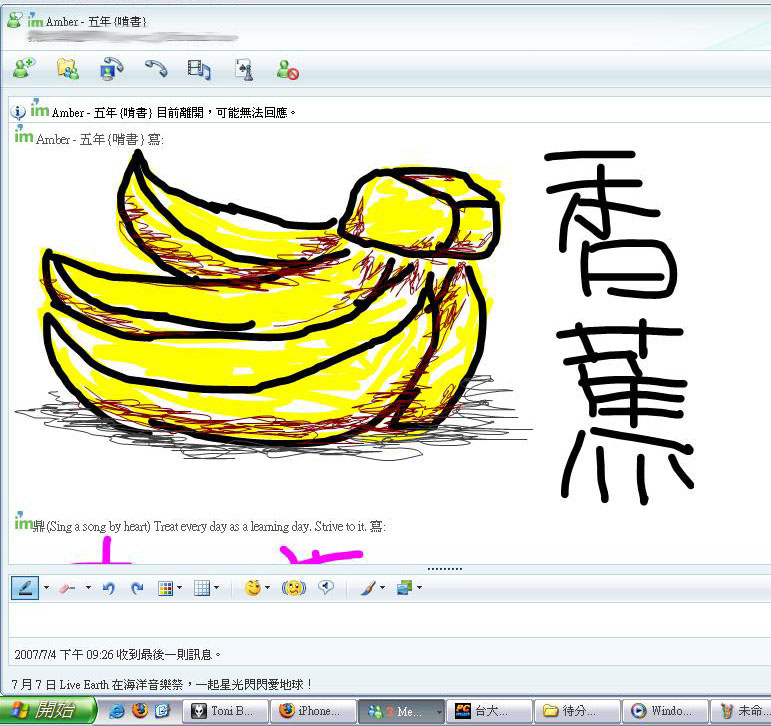771x726 pixels.
Task: Expand the background pictures dropdown arrow
Action: [419, 587]
